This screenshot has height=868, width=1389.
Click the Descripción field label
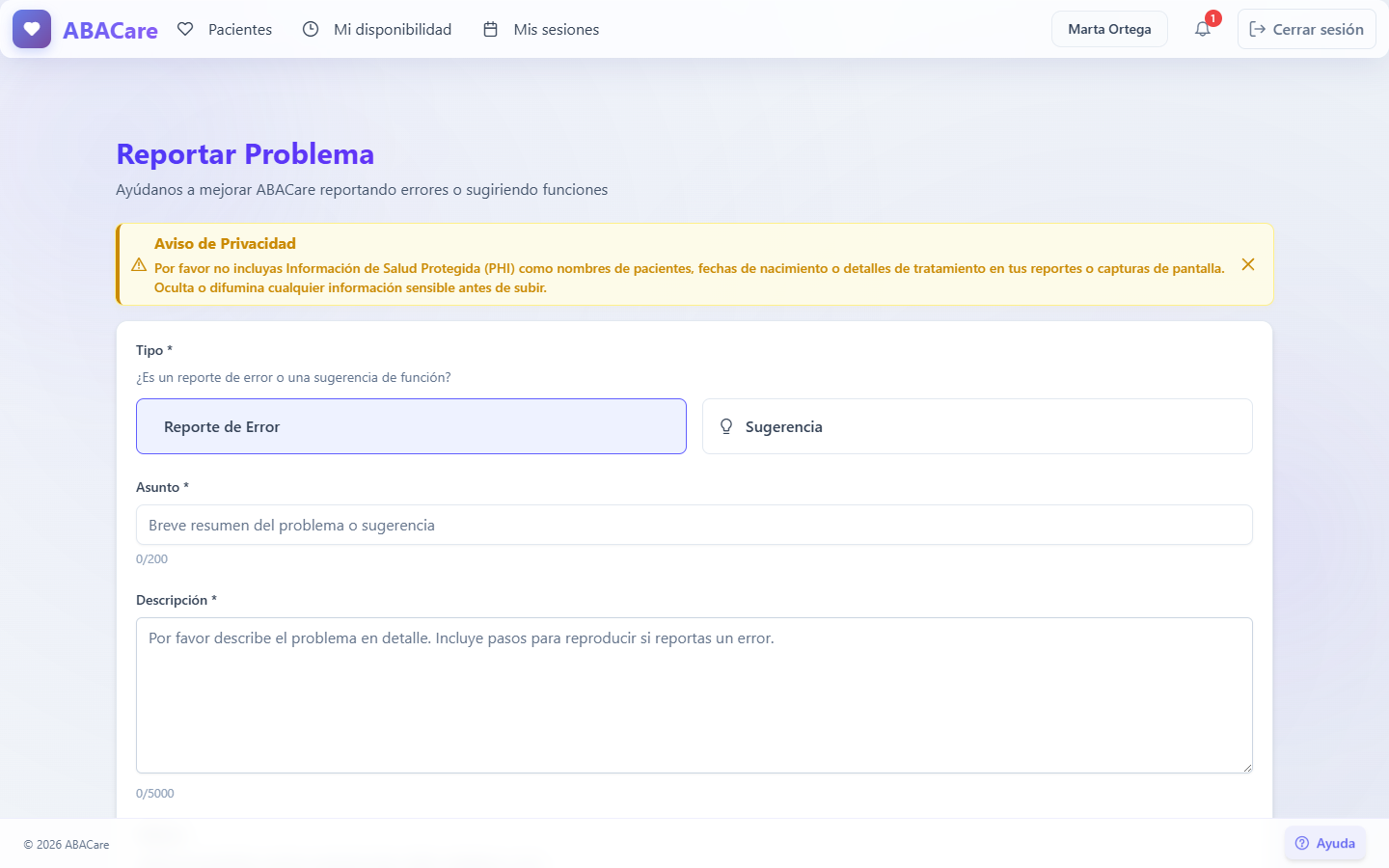point(177,600)
